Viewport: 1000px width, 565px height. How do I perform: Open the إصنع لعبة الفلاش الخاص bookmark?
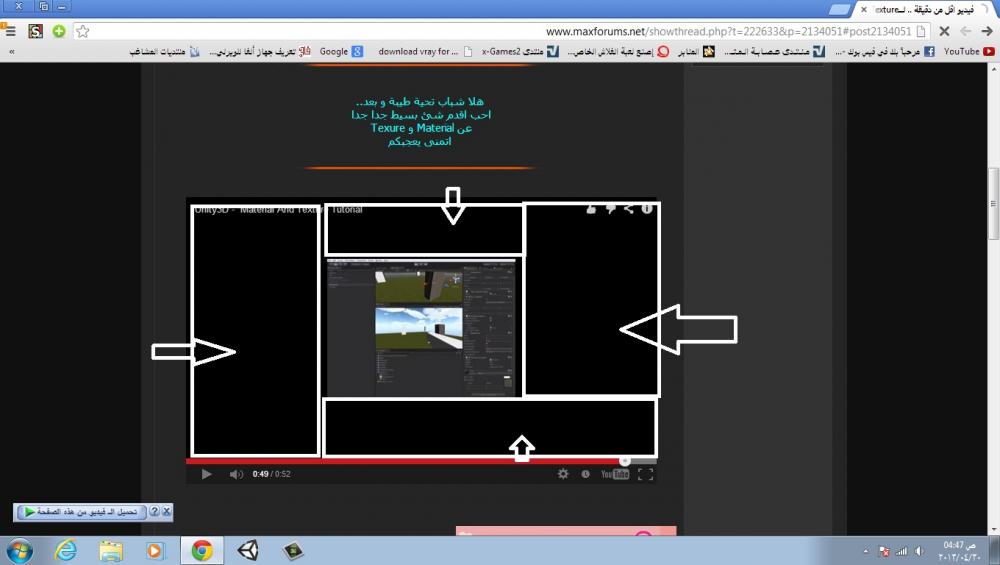pos(618,52)
